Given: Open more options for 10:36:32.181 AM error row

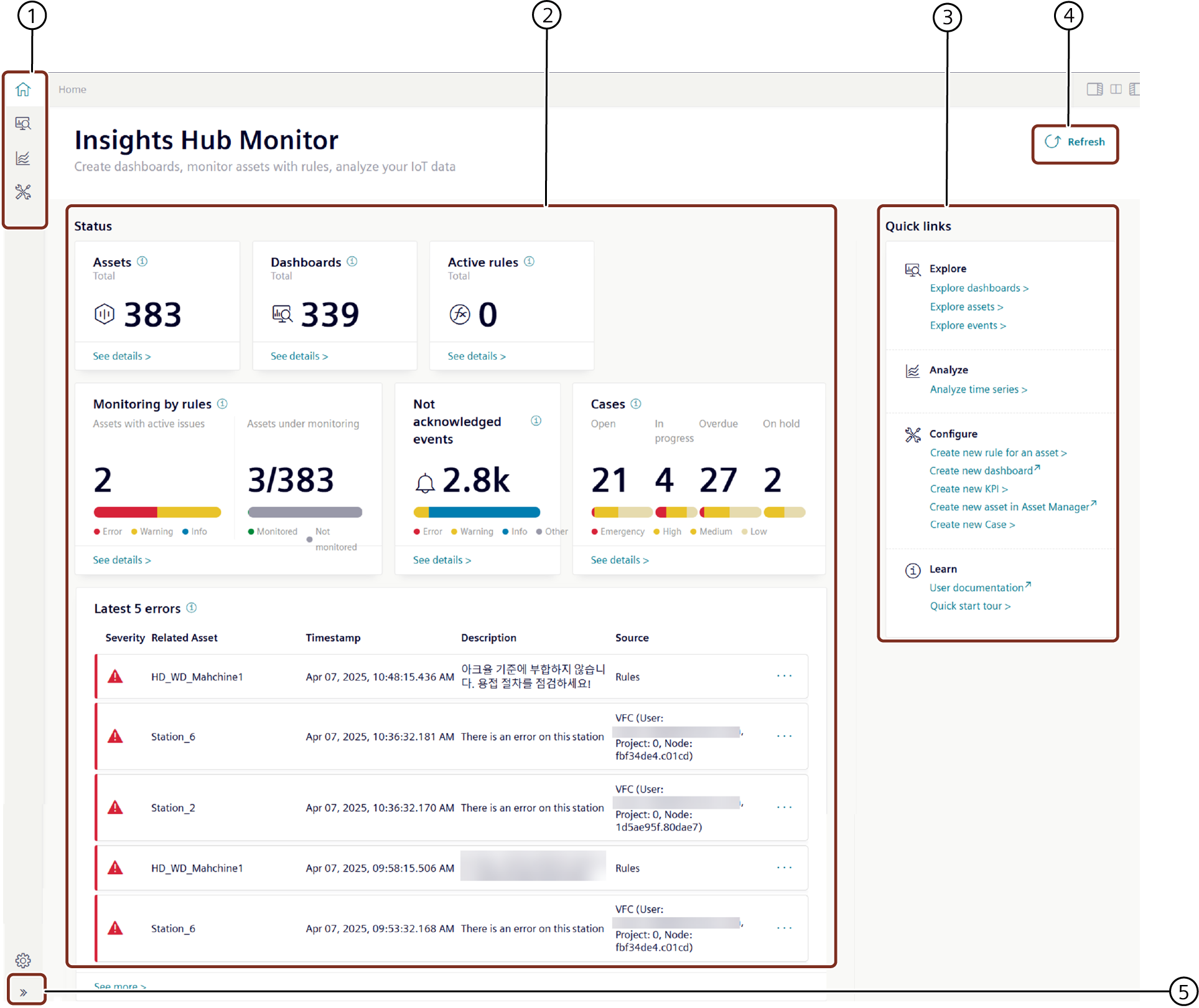Looking at the screenshot, I should click(x=785, y=737).
